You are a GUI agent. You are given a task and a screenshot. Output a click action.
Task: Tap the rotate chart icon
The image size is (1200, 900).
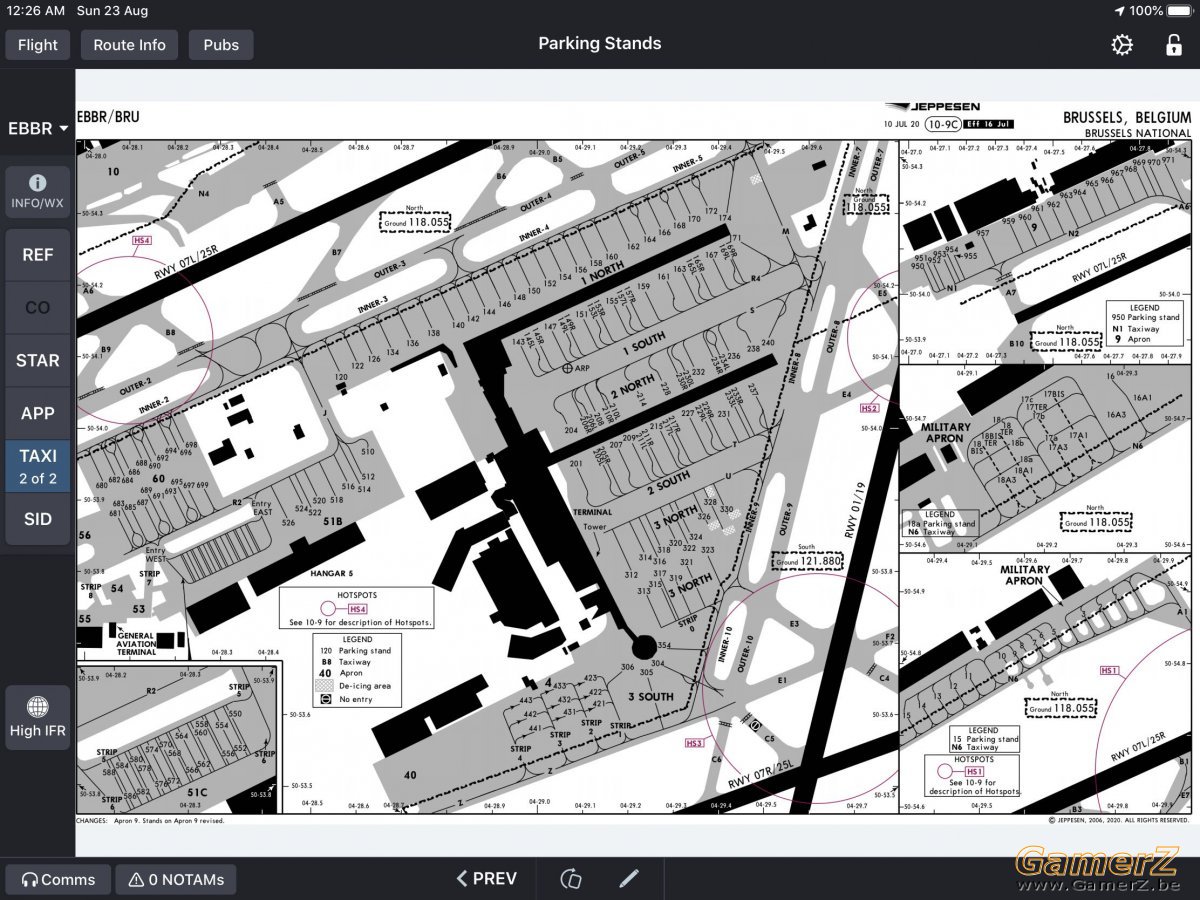[x=571, y=879]
